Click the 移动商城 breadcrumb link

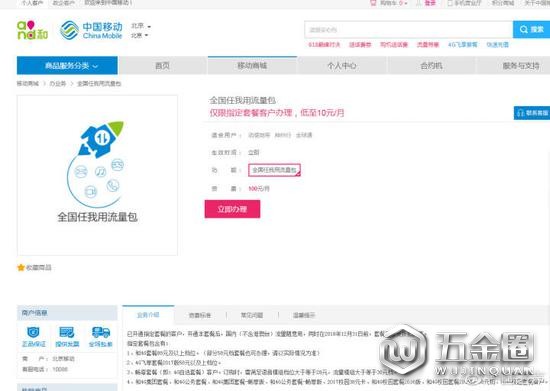[x=28, y=83]
